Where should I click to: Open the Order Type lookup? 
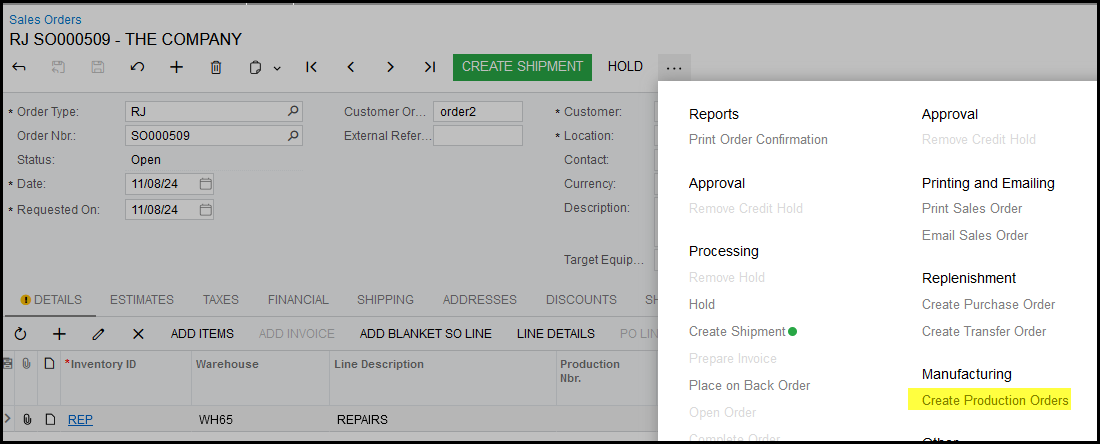292,112
